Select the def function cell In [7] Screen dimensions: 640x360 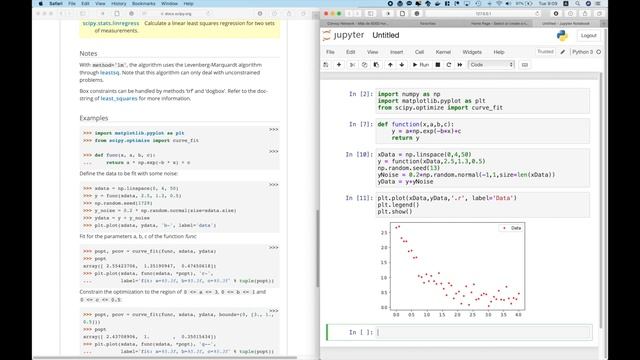[482, 131]
